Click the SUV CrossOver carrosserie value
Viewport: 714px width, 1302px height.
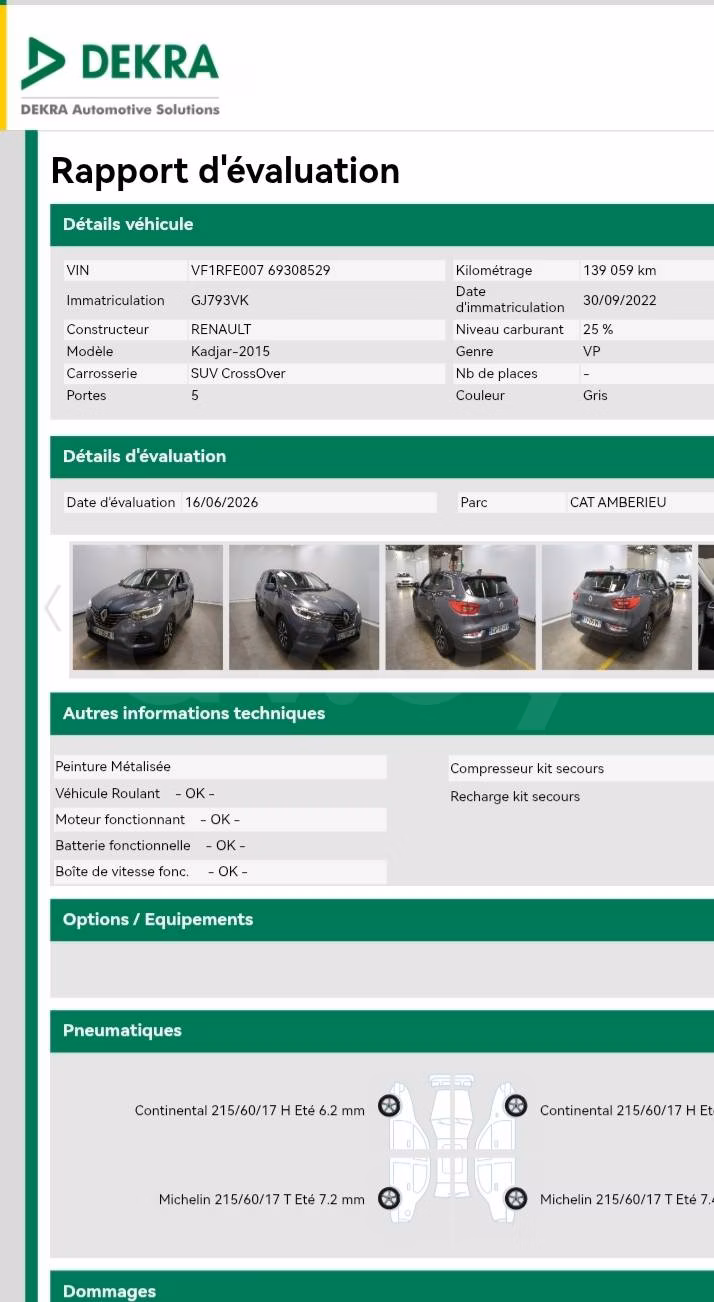tap(238, 373)
